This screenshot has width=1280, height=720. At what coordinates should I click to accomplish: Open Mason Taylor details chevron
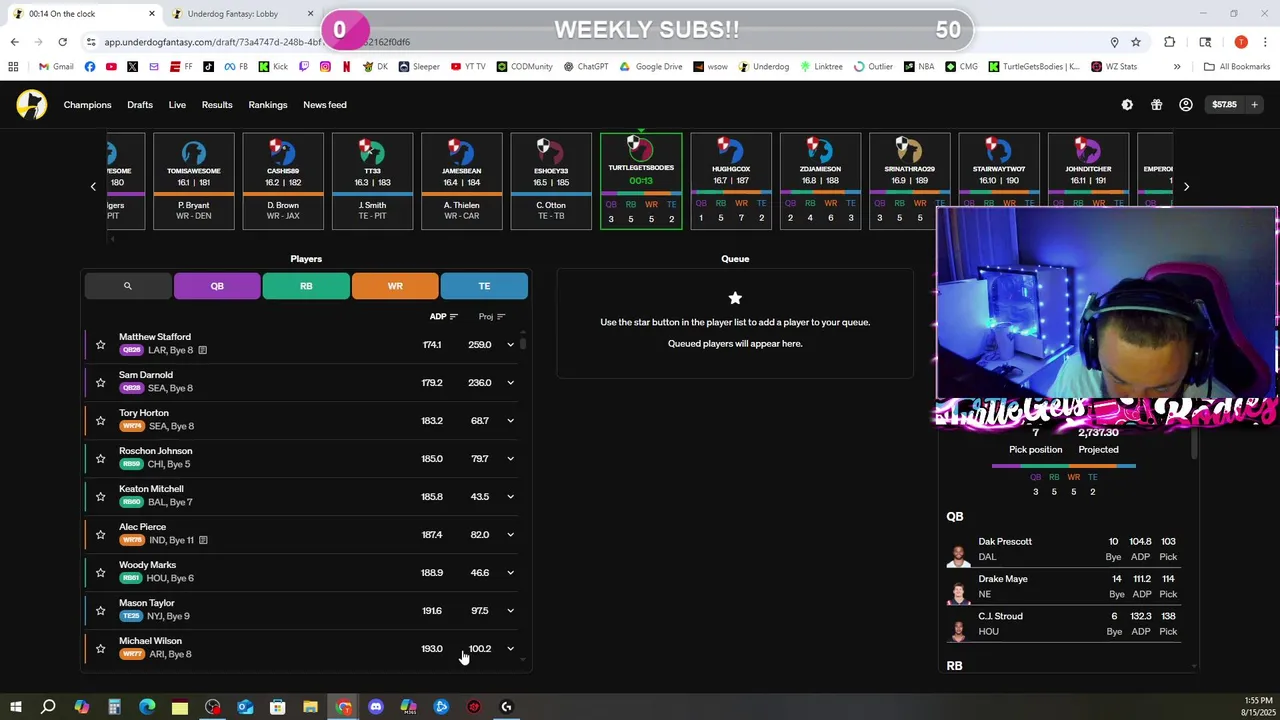coord(510,611)
